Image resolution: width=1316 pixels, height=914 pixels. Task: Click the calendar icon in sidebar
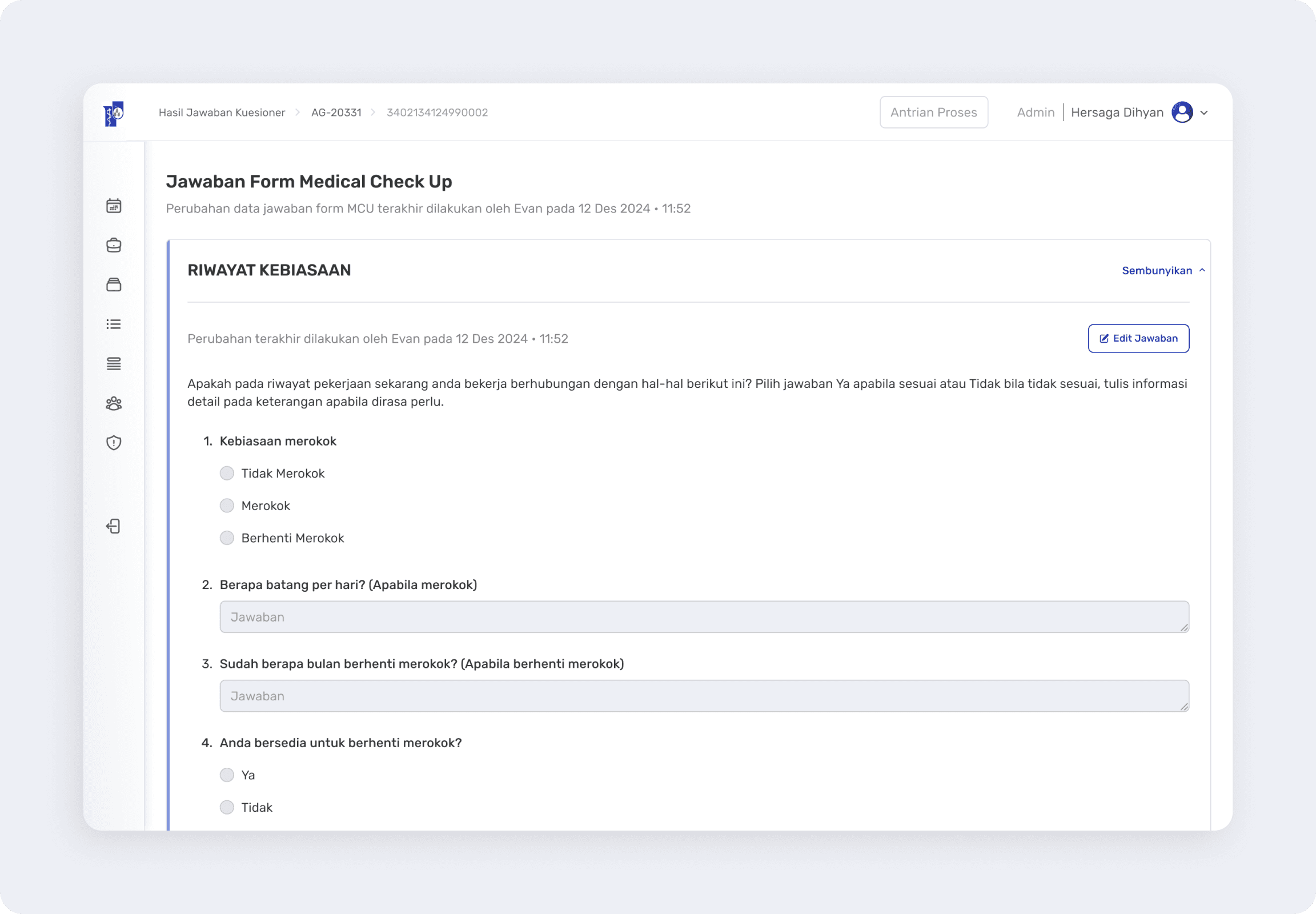(x=114, y=206)
